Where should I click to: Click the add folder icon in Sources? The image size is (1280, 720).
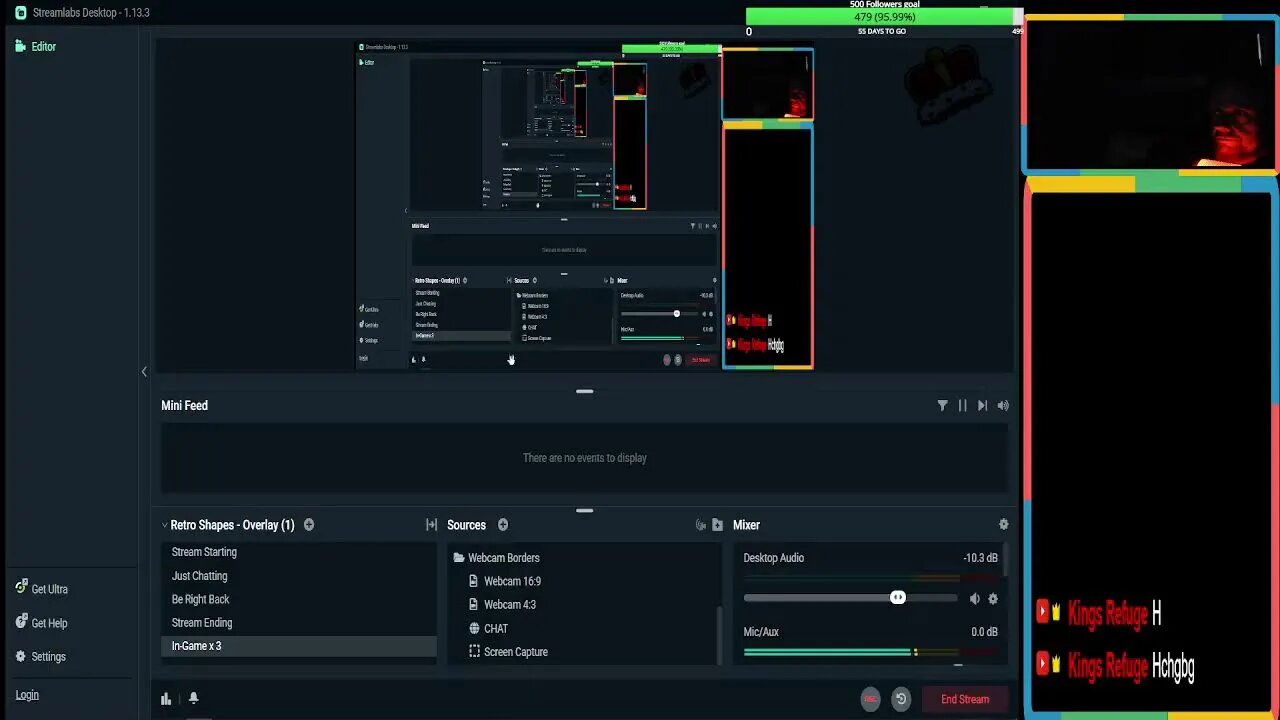717,525
